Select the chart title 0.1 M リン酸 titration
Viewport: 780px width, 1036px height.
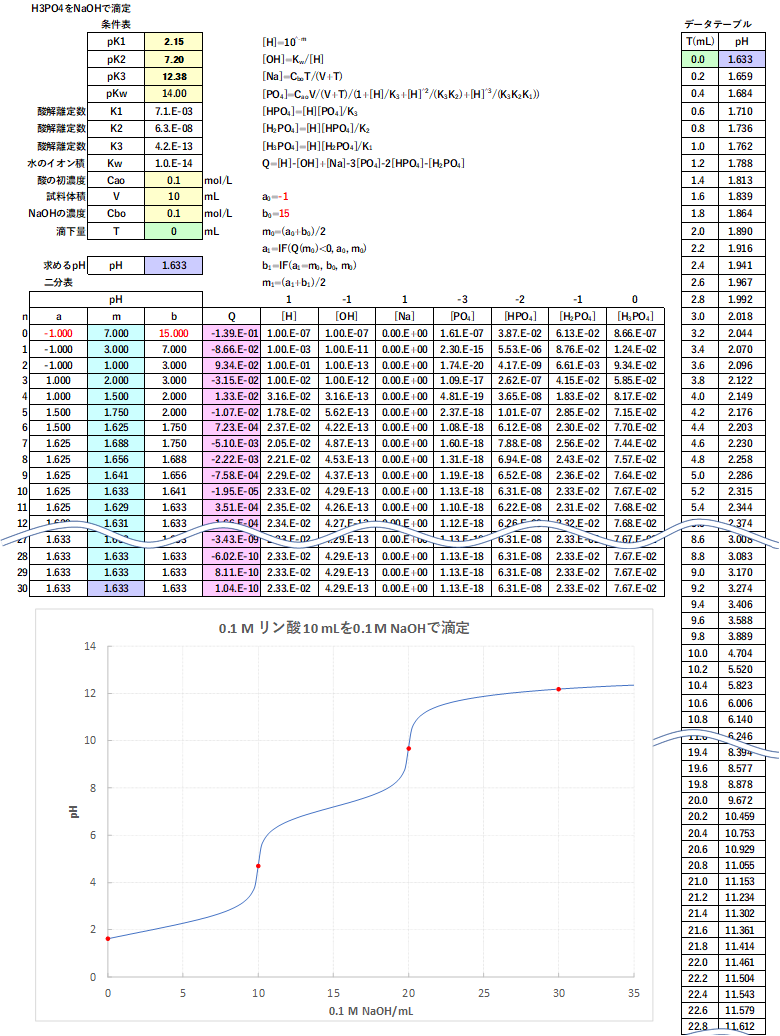click(344, 628)
